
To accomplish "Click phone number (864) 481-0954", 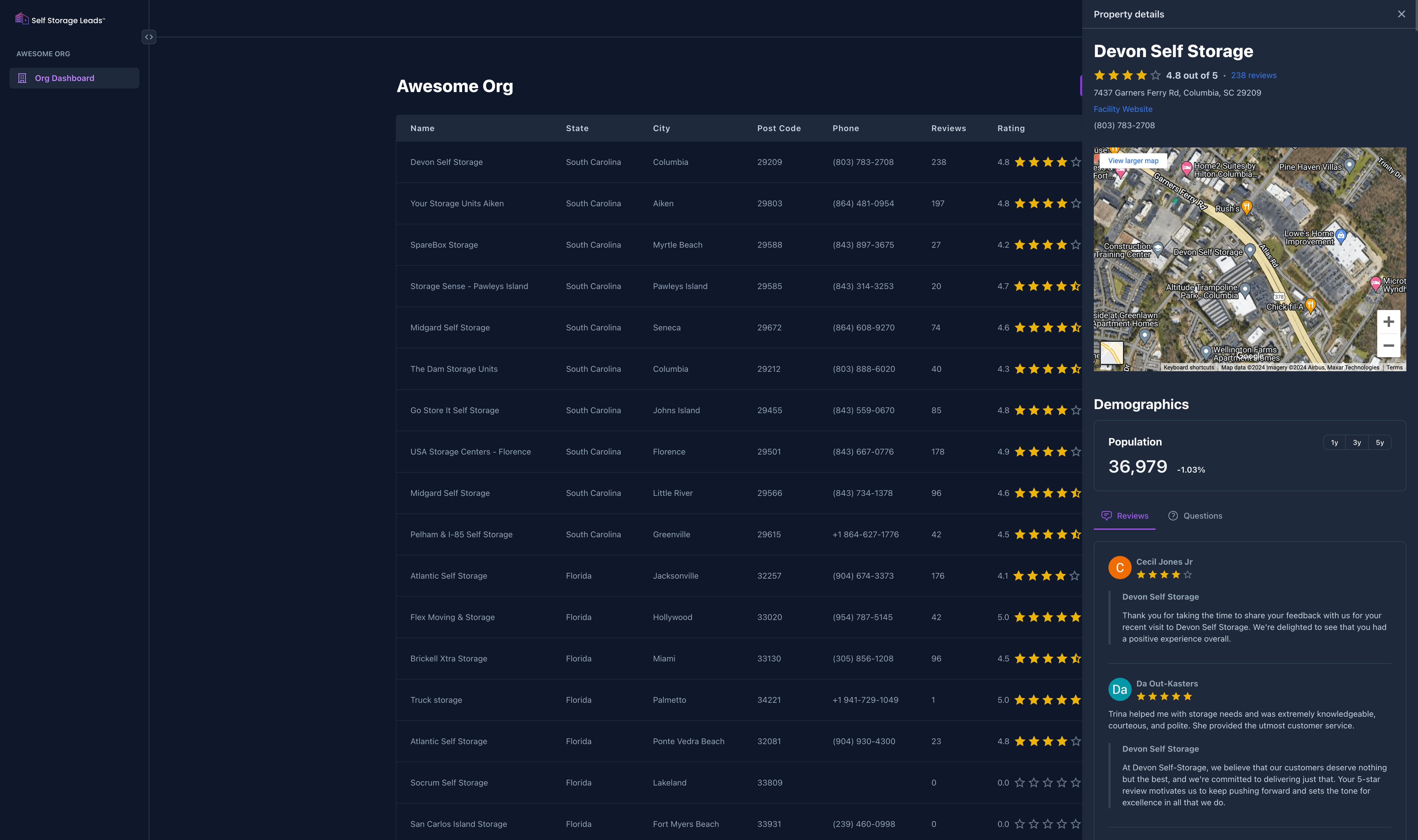I will point(863,203).
